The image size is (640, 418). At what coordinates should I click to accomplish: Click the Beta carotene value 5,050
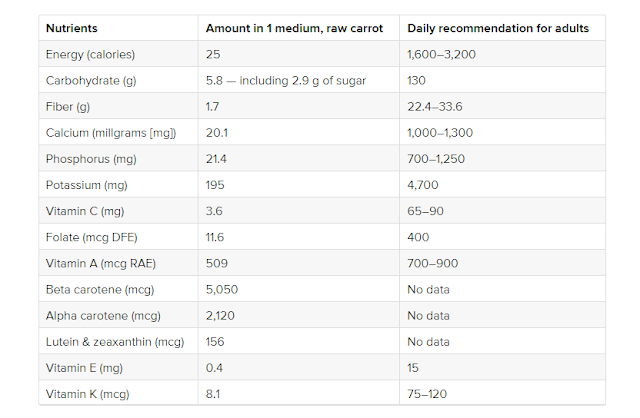click(222, 289)
